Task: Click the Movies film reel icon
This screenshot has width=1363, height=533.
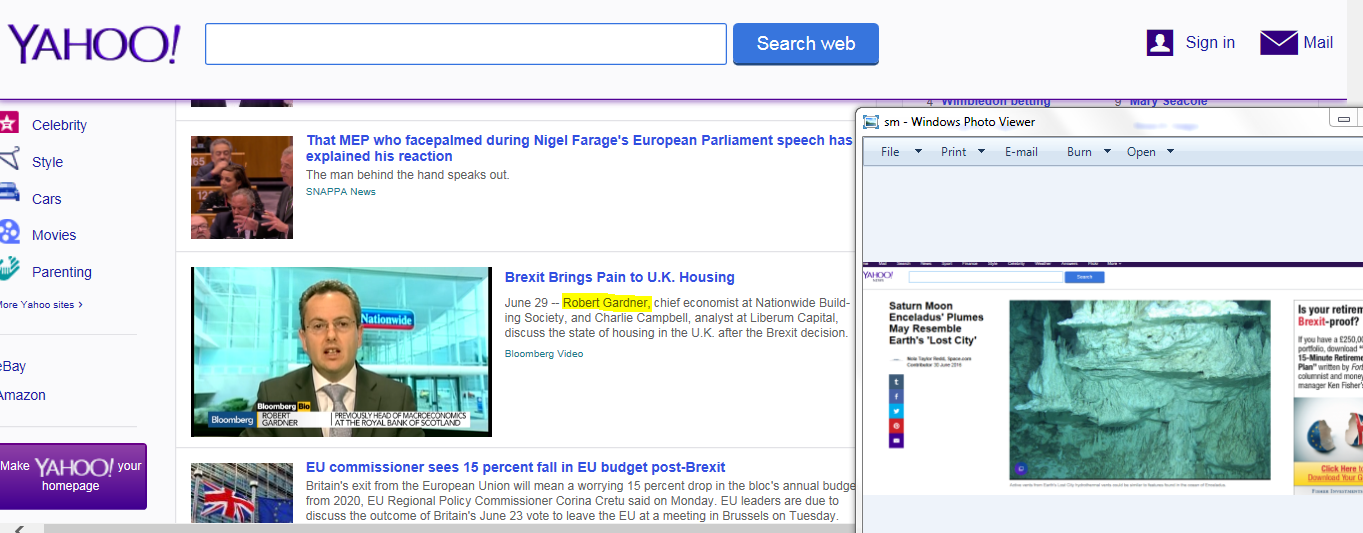Action: click(10, 233)
